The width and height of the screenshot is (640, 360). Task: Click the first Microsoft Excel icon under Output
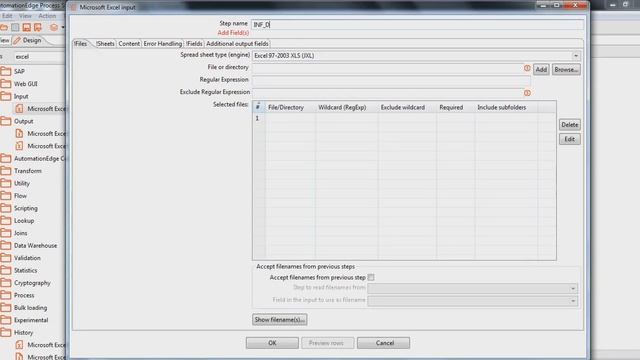[19, 133]
